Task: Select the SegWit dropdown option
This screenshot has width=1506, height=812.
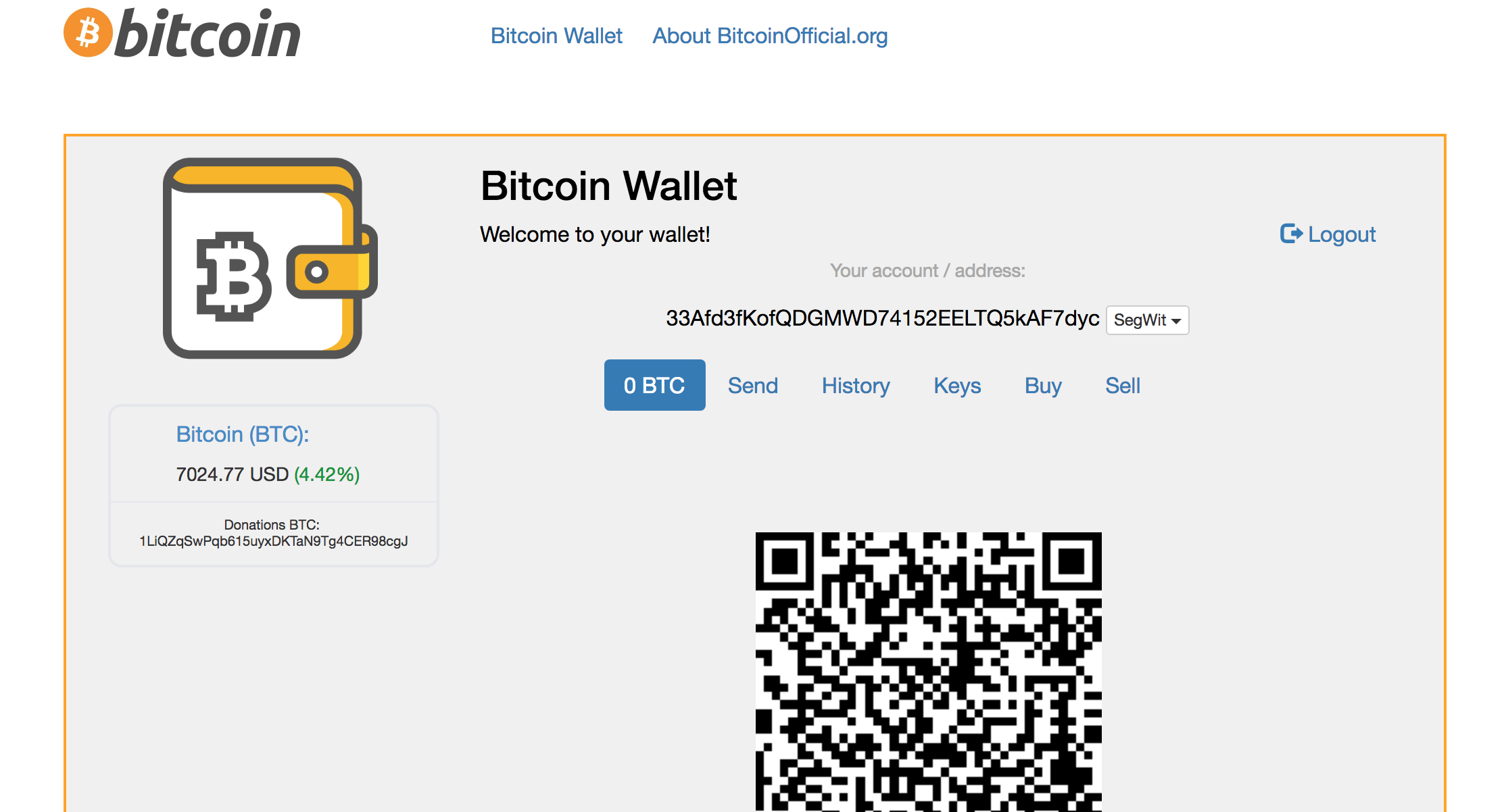Action: pyautogui.click(x=1147, y=319)
